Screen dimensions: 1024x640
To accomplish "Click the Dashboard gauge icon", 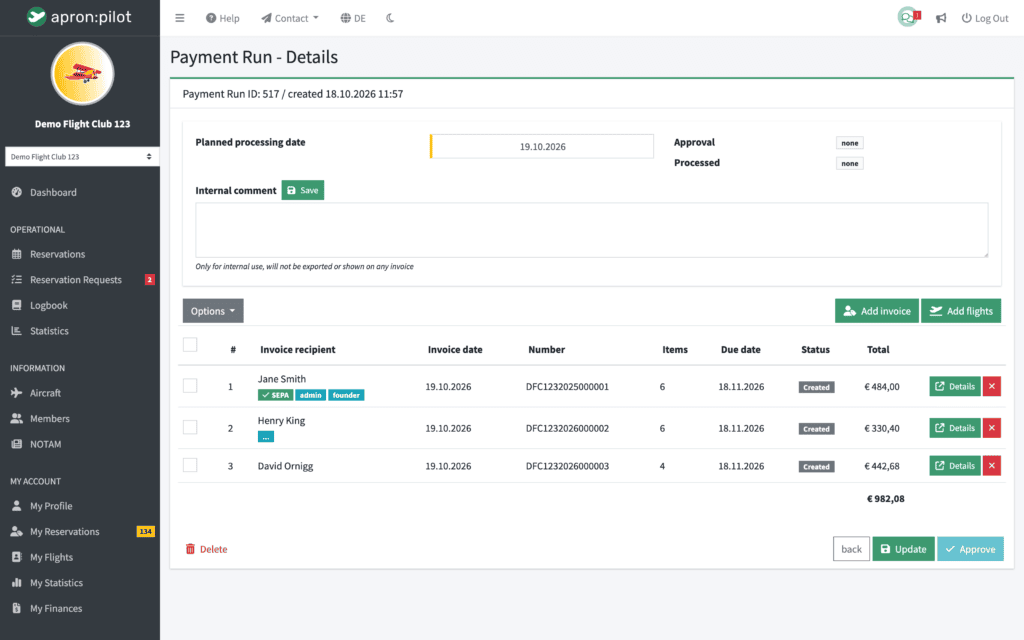I will (16, 192).
